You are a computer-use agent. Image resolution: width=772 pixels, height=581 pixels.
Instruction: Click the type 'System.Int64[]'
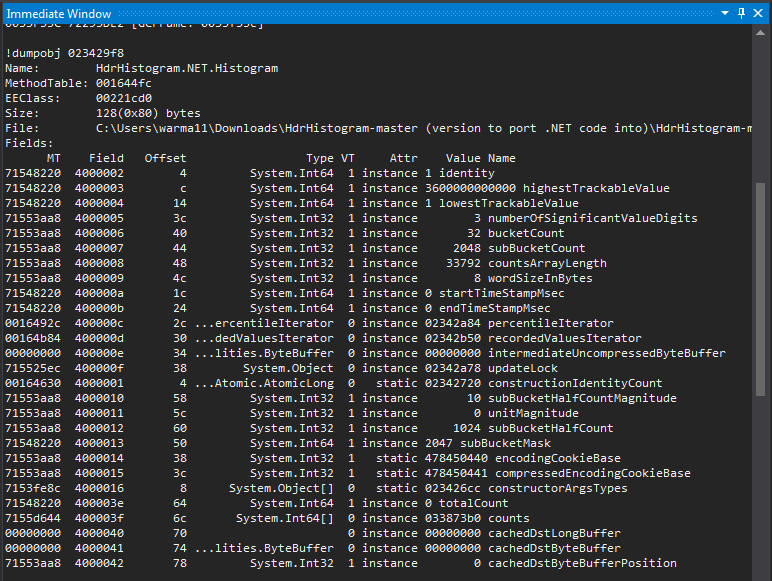(285, 519)
